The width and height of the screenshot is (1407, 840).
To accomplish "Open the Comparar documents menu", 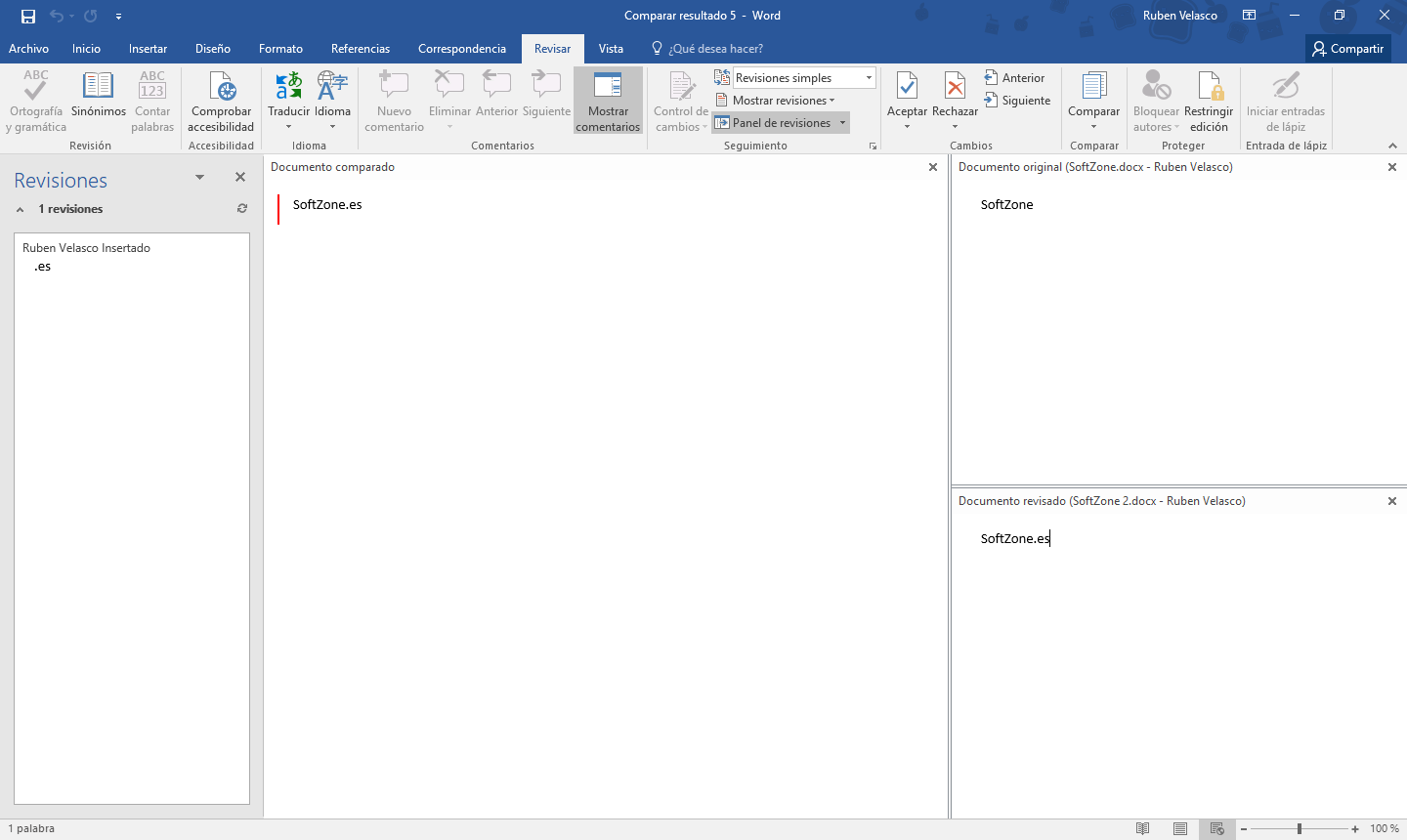I will [1093, 102].
